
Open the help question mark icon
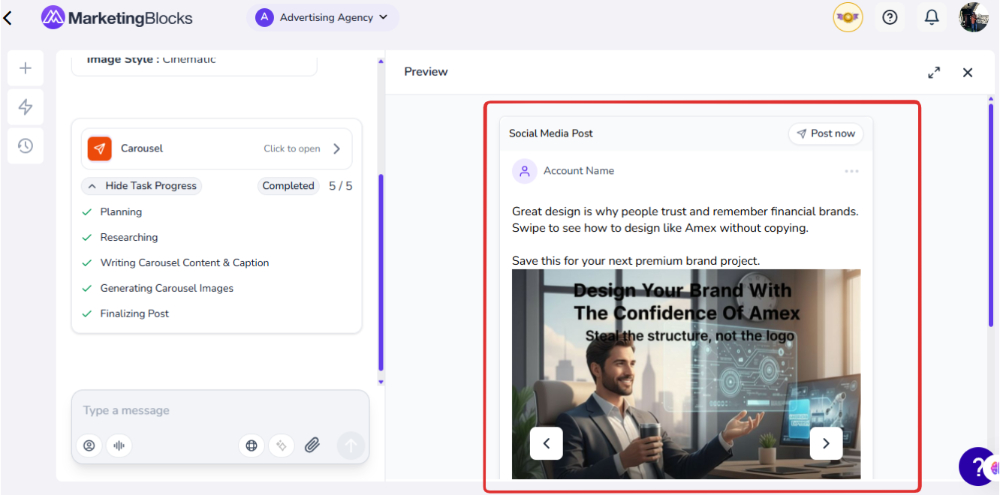[889, 17]
